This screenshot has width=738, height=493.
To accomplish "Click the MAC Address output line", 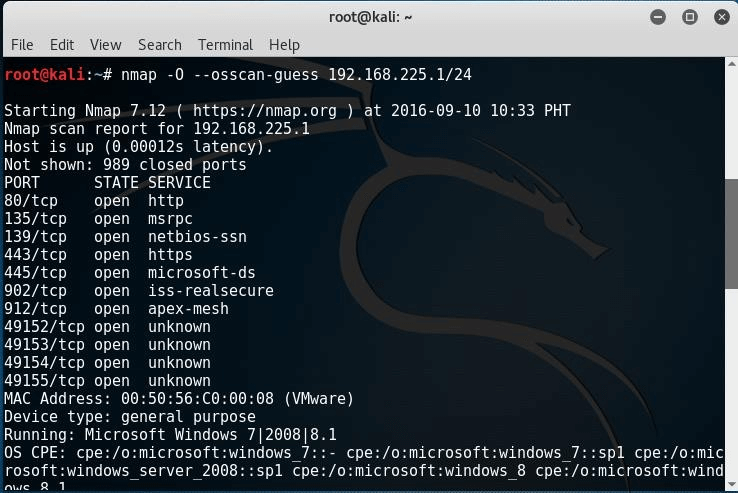I will (179, 399).
